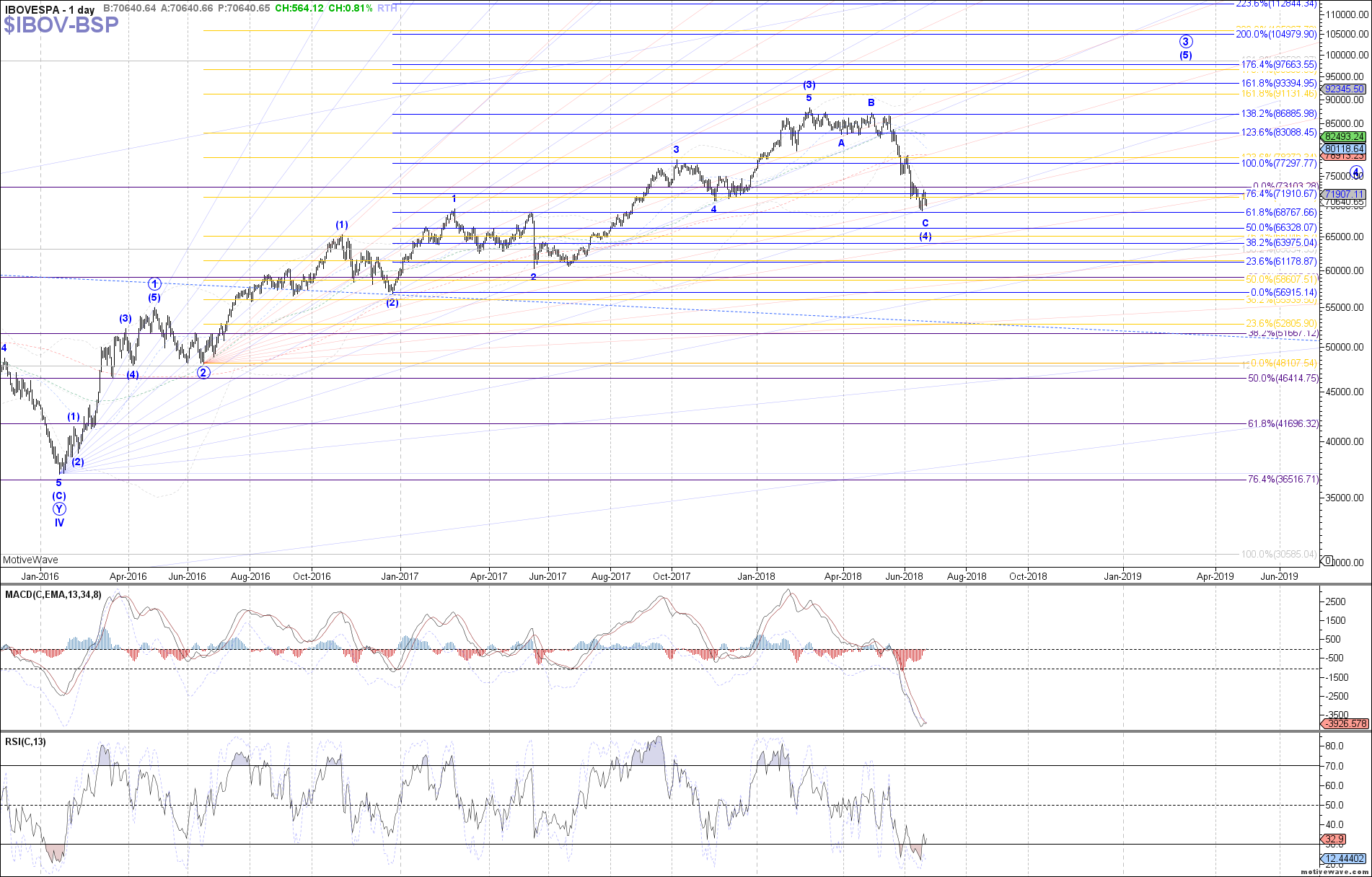Click the MotiveWave label in chart corner

30,560
